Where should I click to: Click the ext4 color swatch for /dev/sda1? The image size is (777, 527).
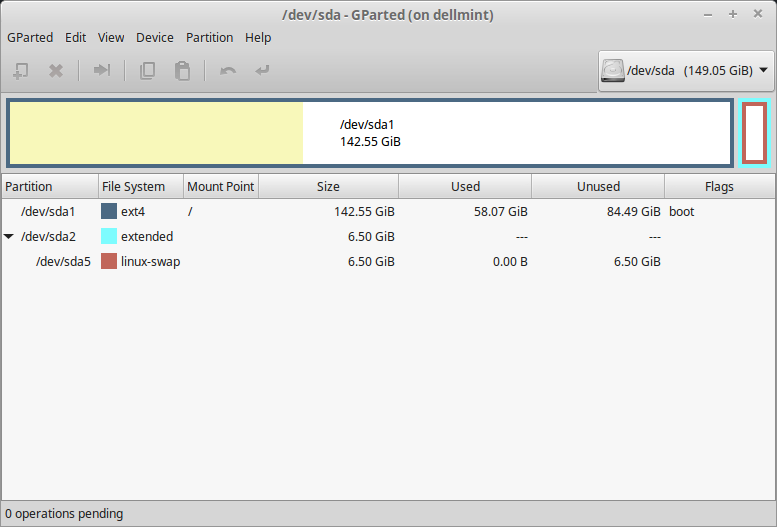click(x=109, y=212)
